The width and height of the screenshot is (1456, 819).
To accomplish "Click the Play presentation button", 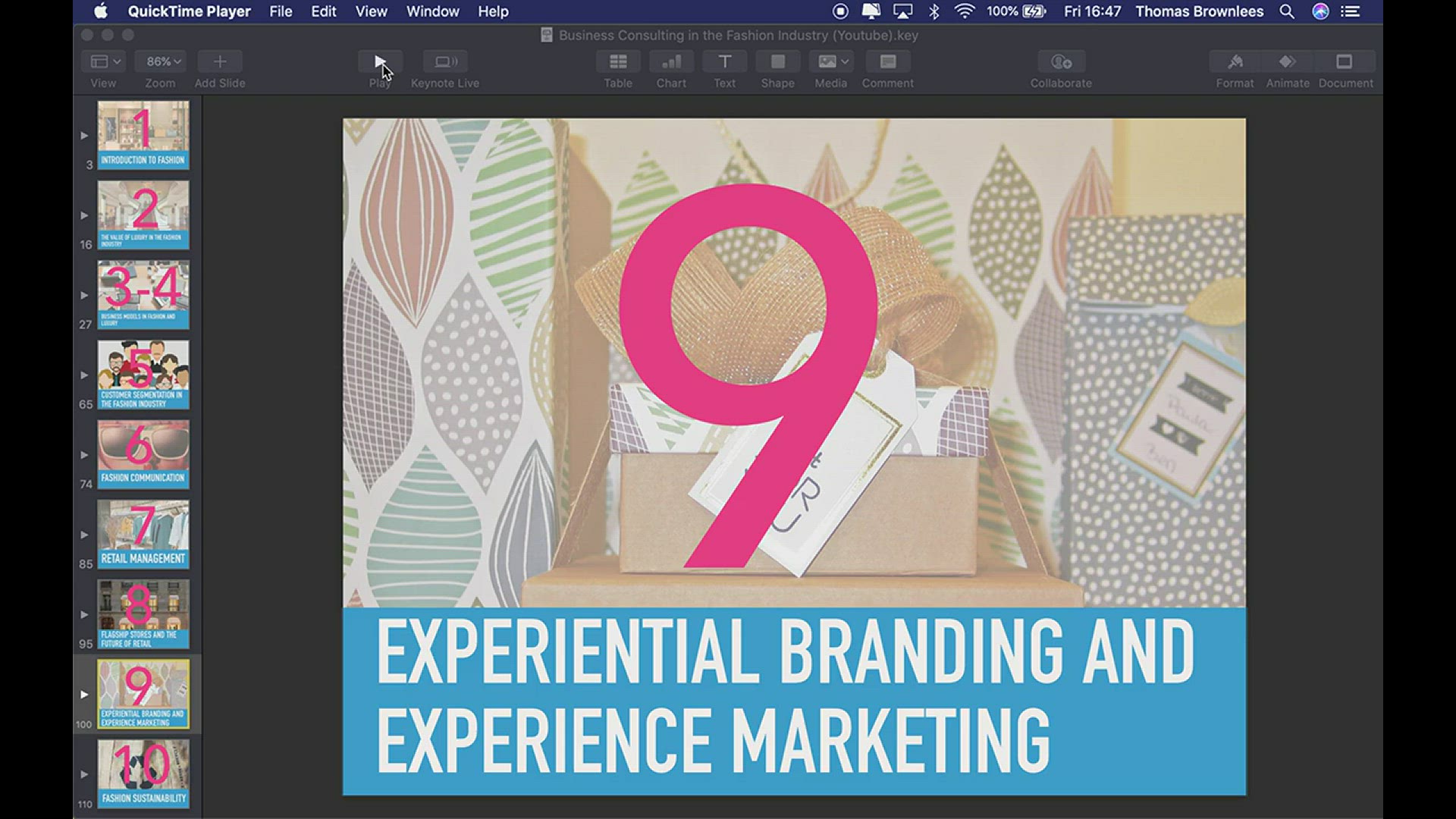I will click(380, 62).
